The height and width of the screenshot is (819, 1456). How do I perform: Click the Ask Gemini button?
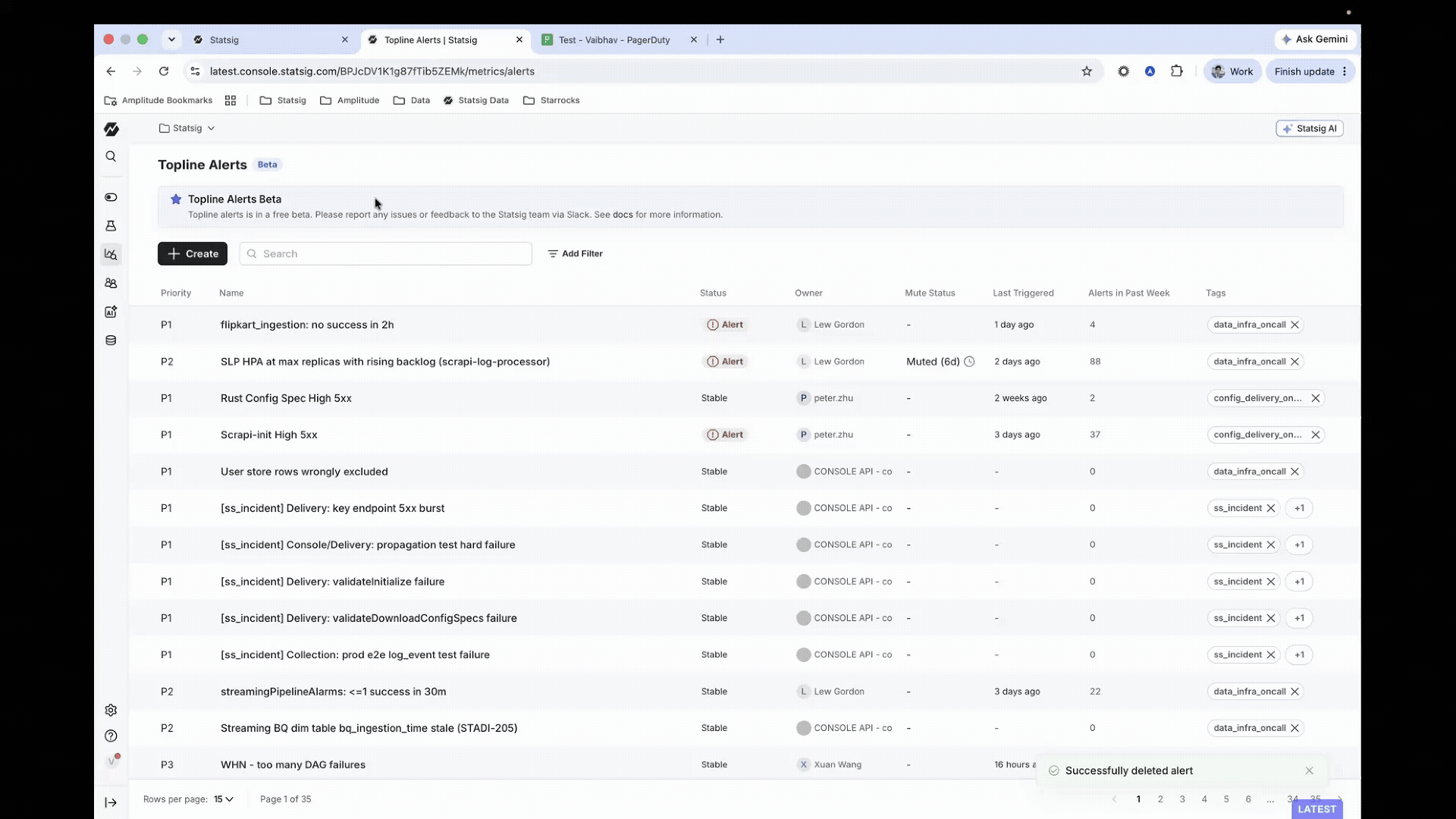[1315, 39]
